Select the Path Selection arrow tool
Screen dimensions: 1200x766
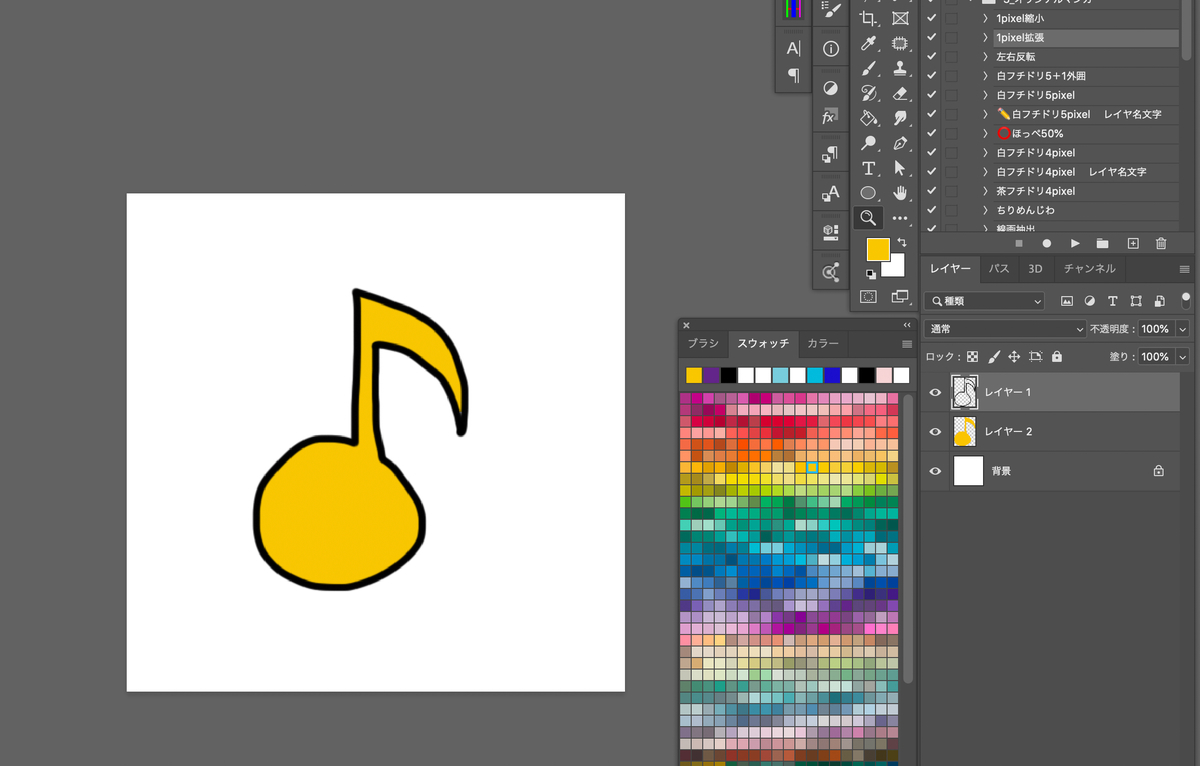coord(900,168)
